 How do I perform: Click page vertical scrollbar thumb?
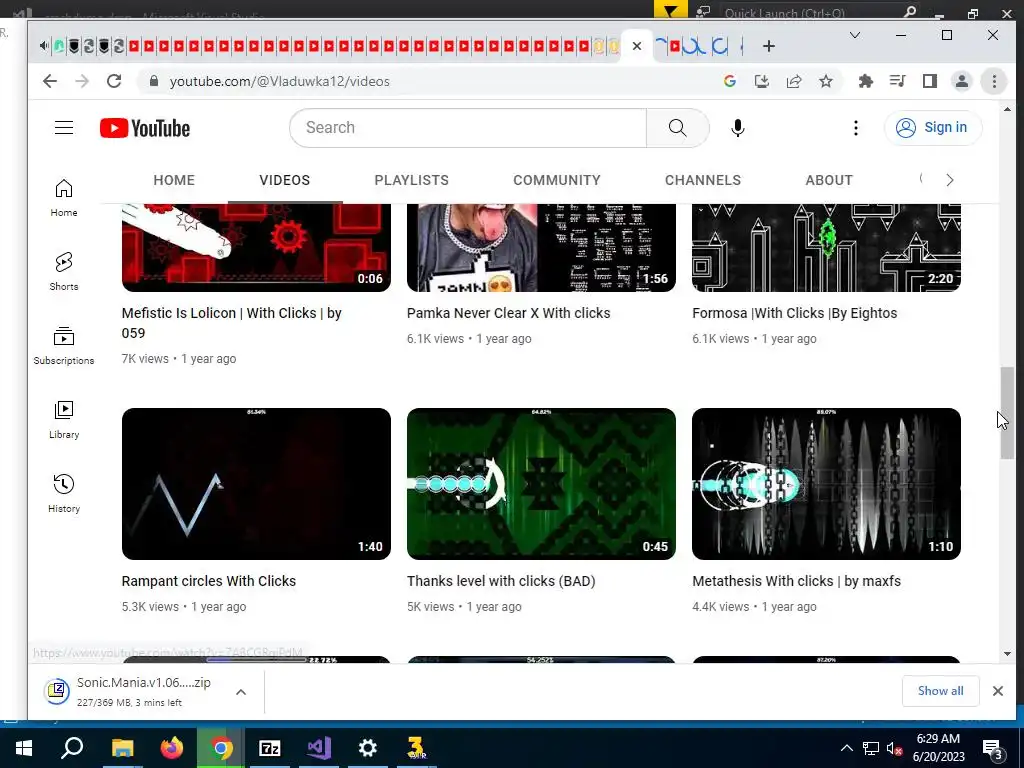point(1007,413)
